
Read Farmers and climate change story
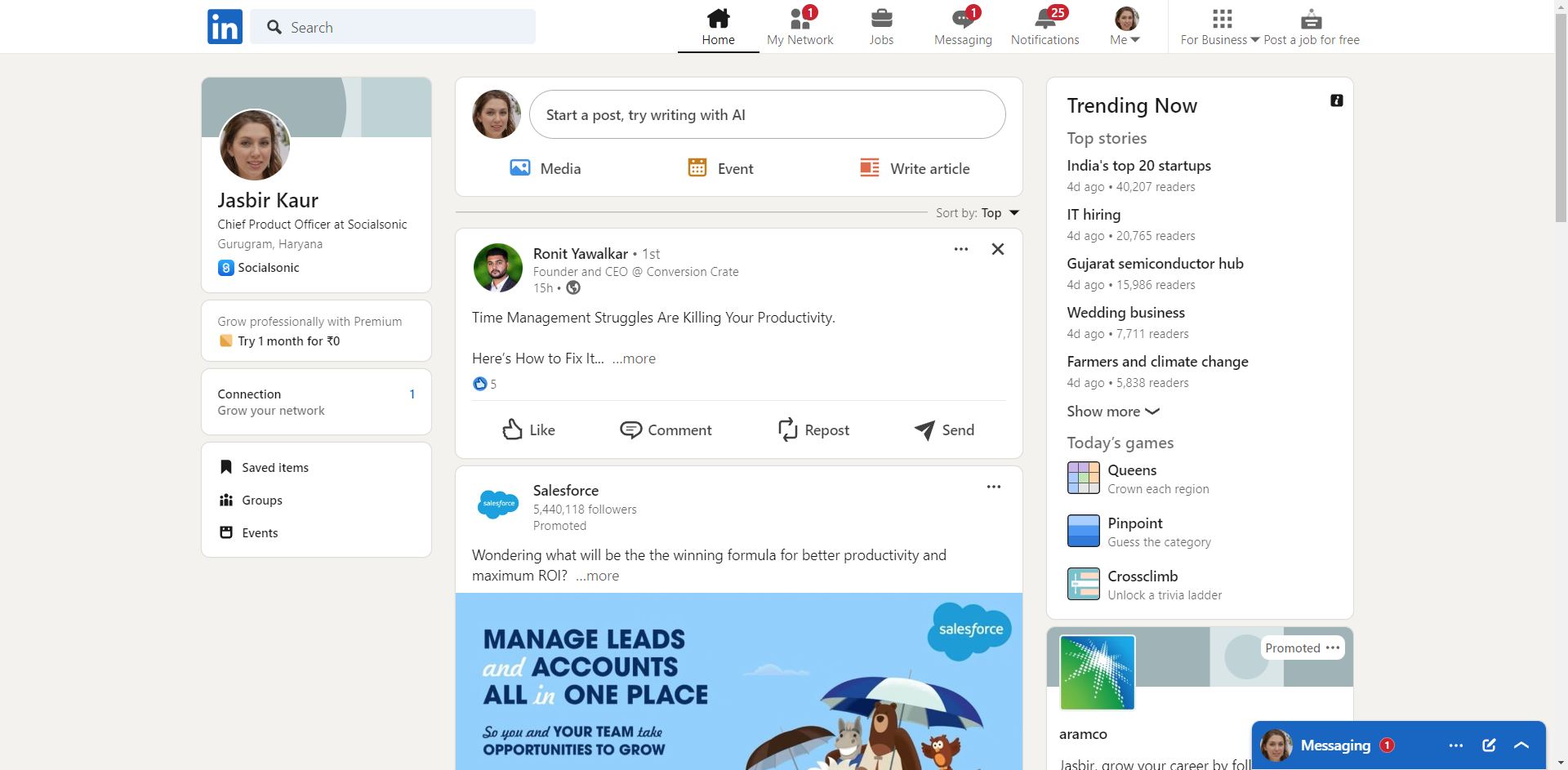(1157, 362)
